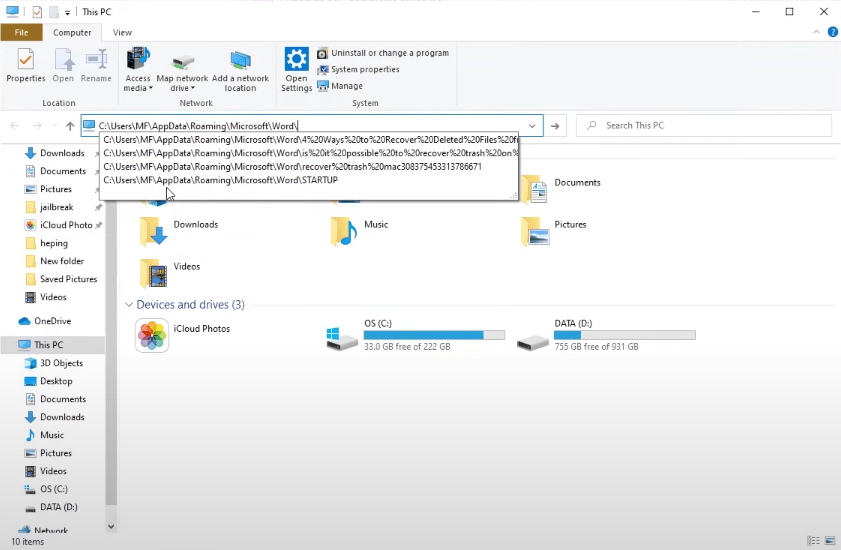The height and width of the screenshot is (550, 841).
Task: Open the File tab
Action: click(x=21, y=32)
